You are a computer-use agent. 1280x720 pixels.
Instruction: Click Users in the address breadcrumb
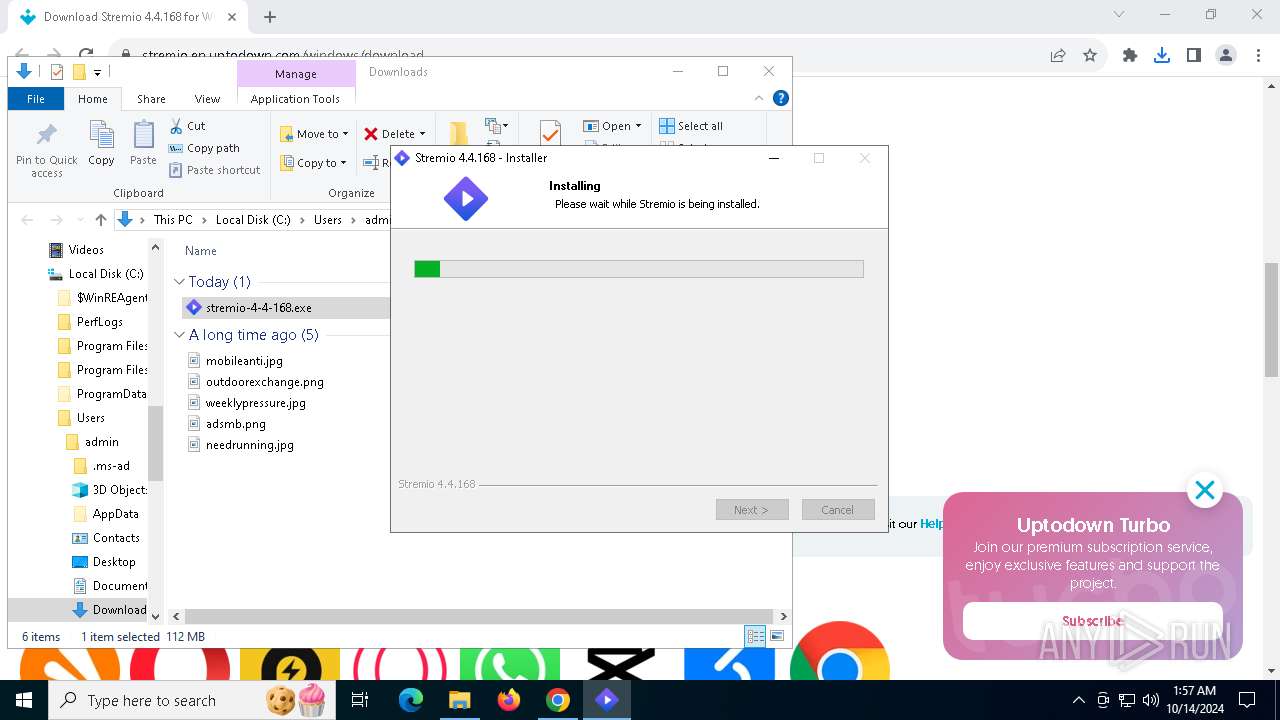328,220
